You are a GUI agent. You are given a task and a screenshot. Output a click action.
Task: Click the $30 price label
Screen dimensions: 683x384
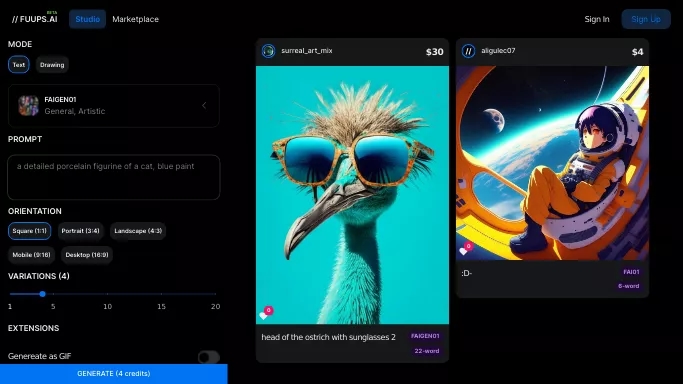coord(434,52)
